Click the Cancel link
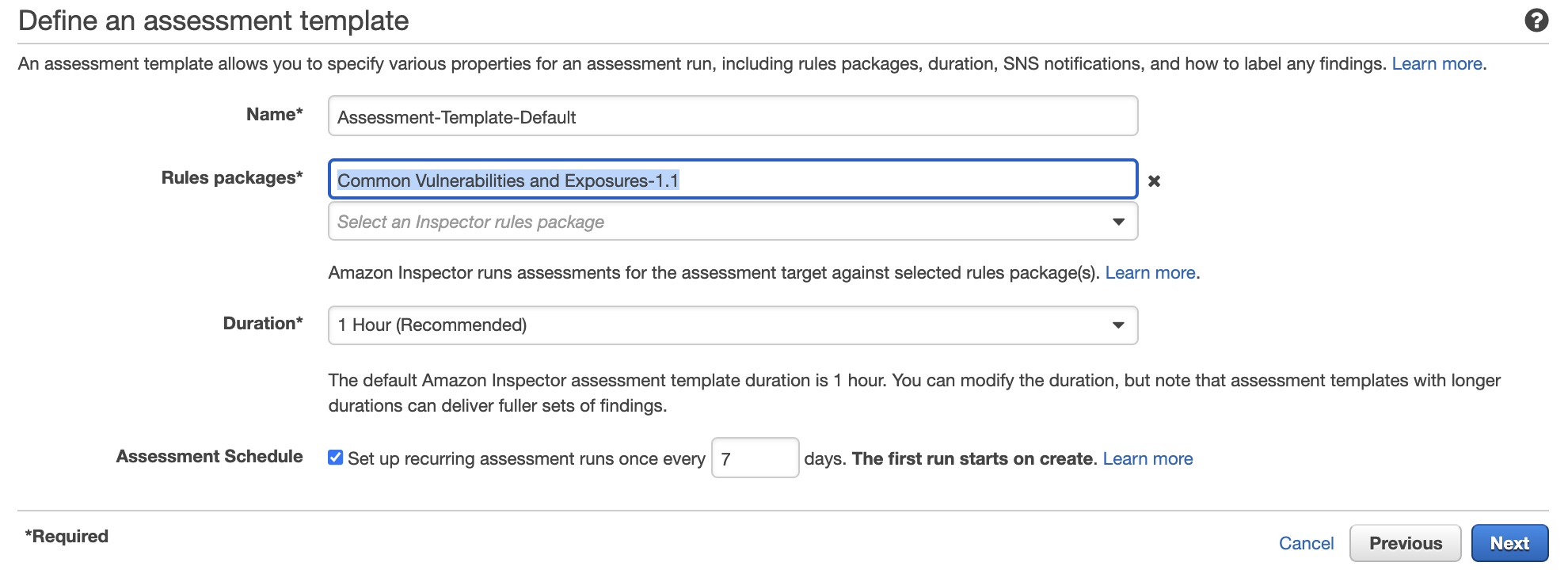1568x570 pixels. coord(1306,544)
